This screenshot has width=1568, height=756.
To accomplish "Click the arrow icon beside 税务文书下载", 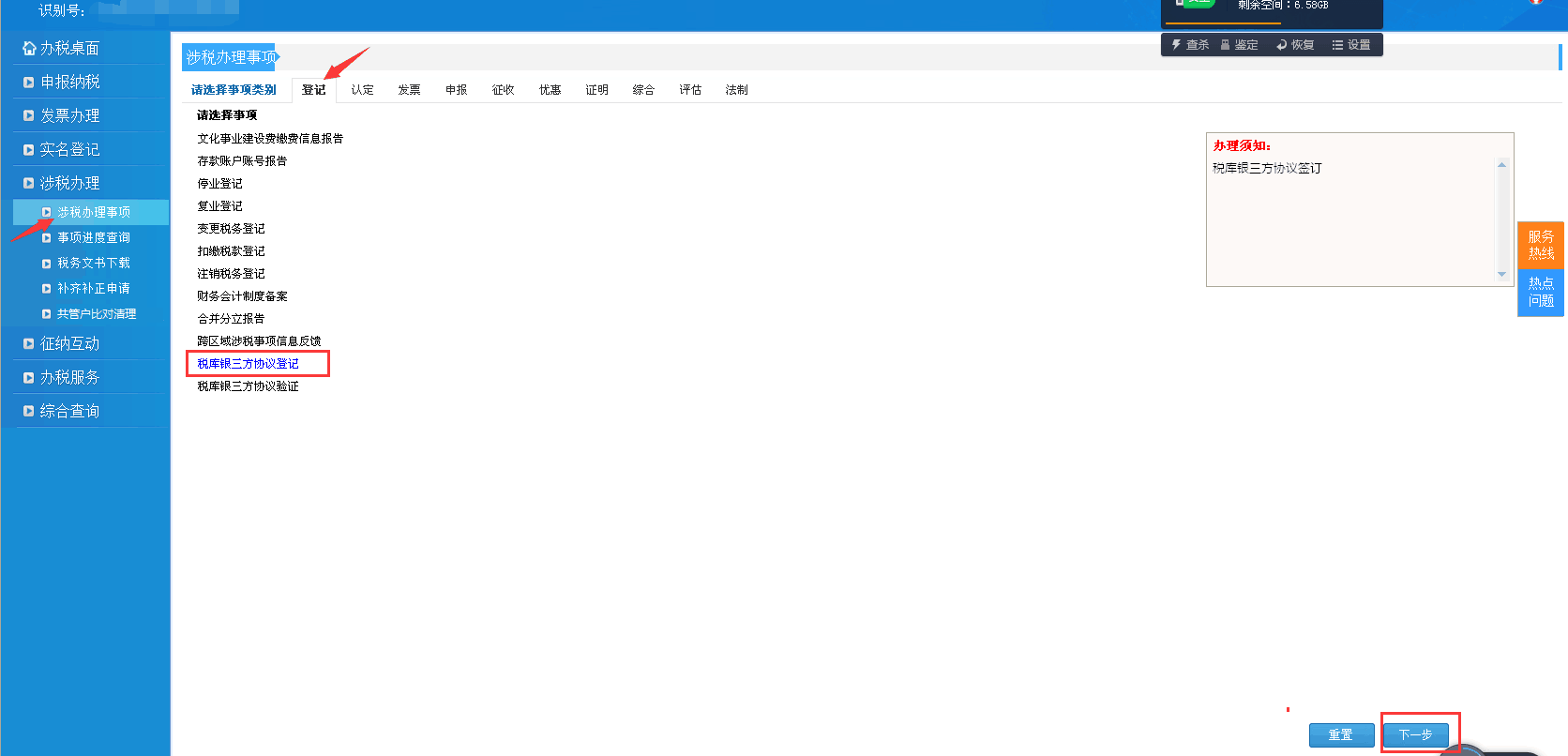I will (46, 264).
